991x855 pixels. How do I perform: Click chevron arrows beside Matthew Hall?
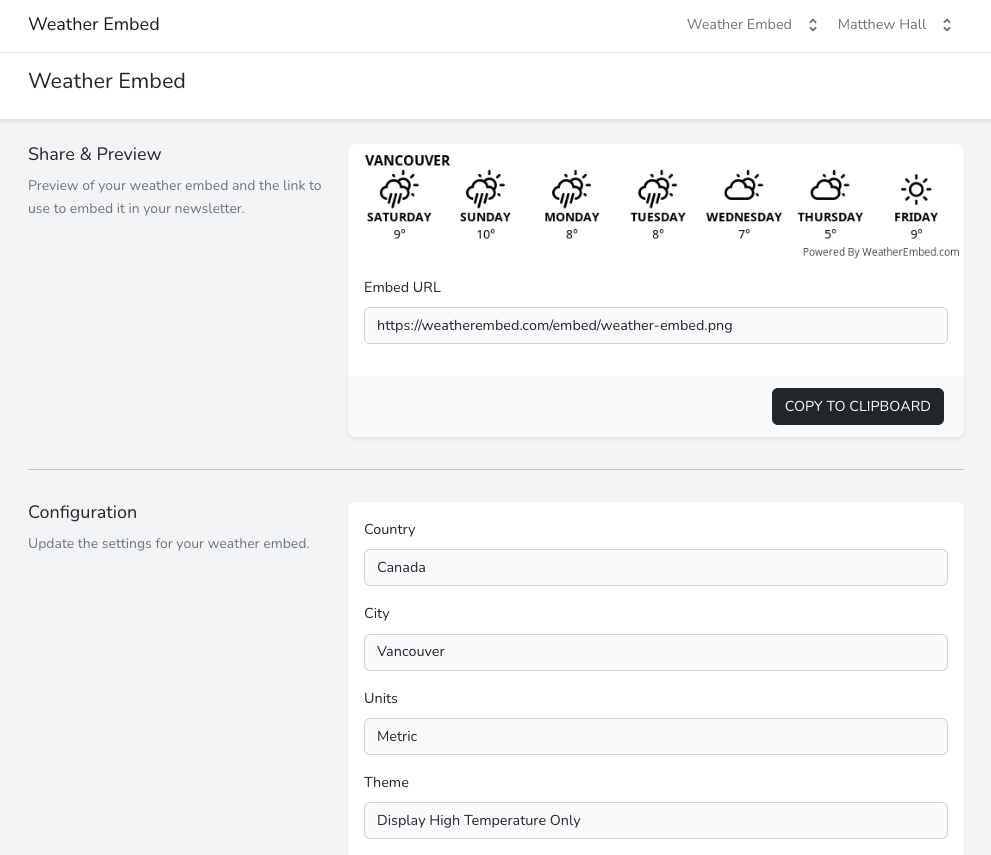pyautogui.click(x=947, y=25)
